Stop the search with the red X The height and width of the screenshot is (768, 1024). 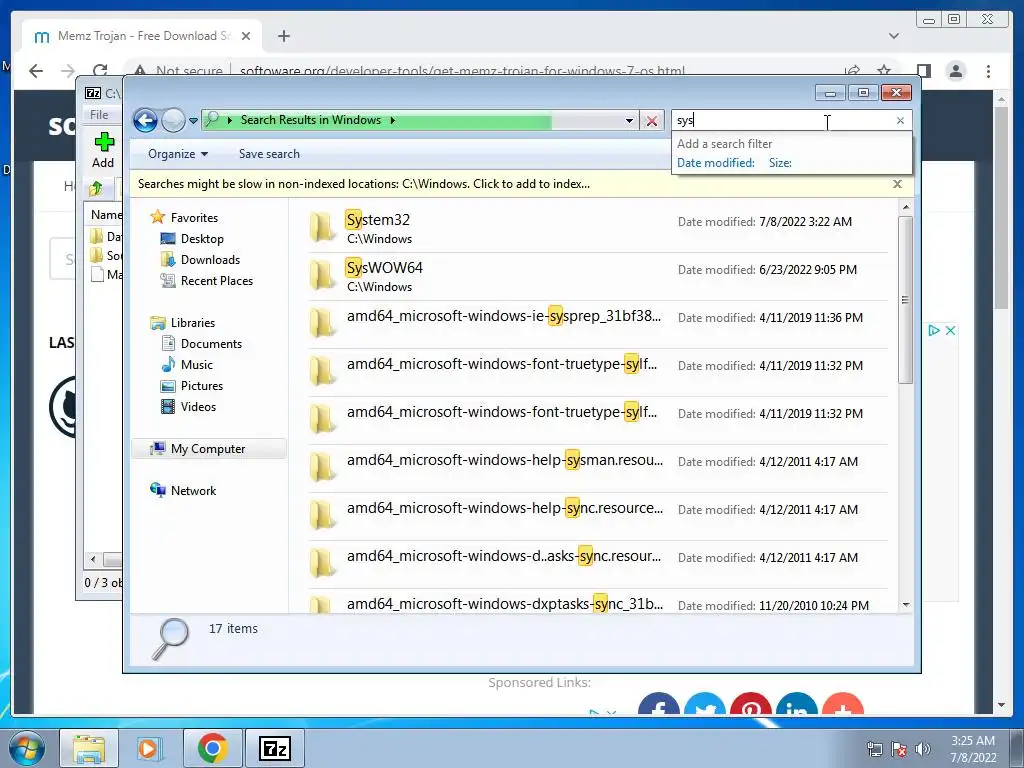(651, 121)
